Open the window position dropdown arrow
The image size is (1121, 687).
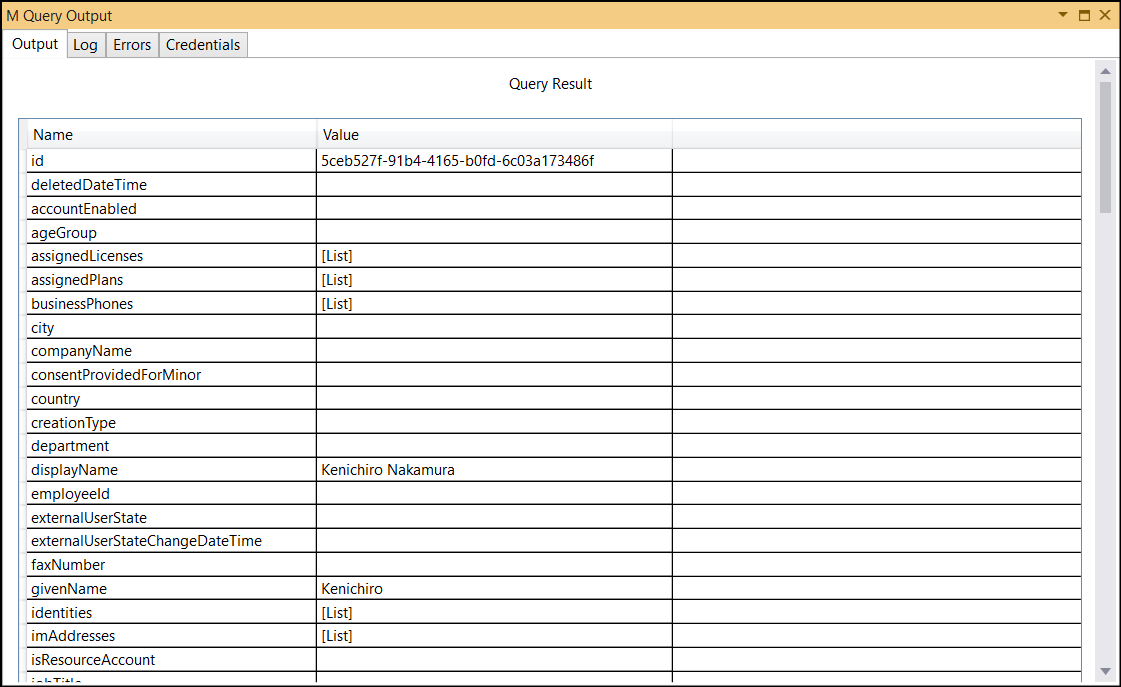click(1062, 15)
